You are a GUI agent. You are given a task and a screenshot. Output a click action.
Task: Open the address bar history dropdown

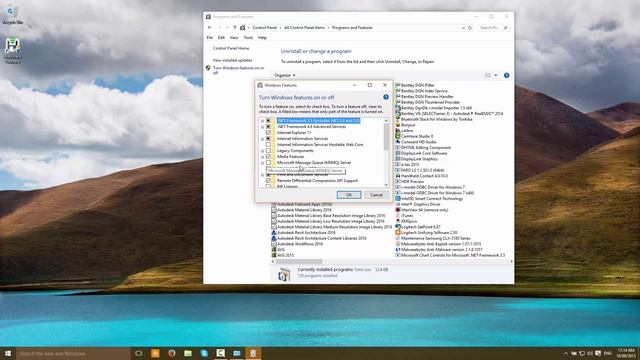point(463,28)
